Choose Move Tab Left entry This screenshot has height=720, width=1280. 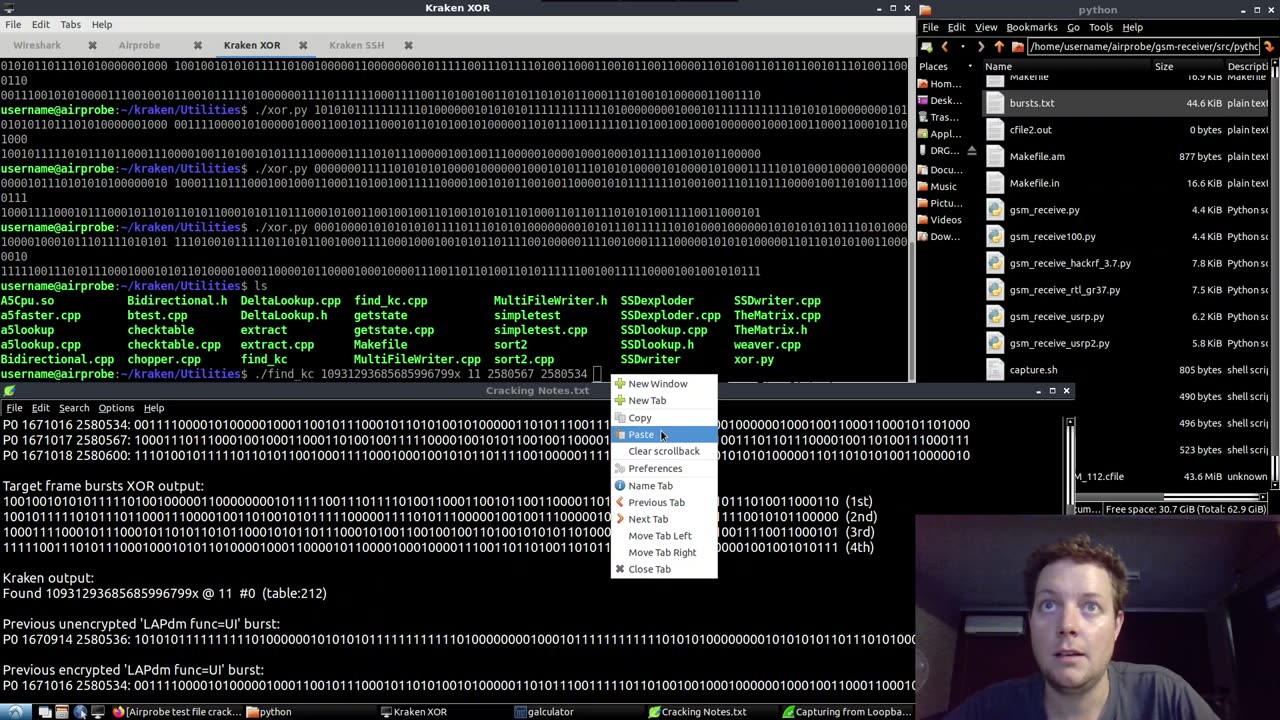[x=664, y=536]
